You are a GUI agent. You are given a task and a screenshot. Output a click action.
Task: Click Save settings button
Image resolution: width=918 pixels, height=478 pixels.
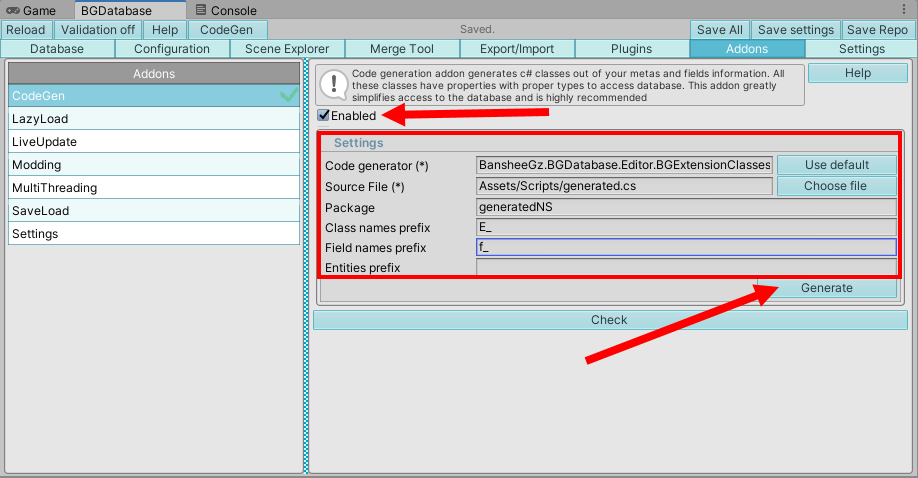click(796, 30)
